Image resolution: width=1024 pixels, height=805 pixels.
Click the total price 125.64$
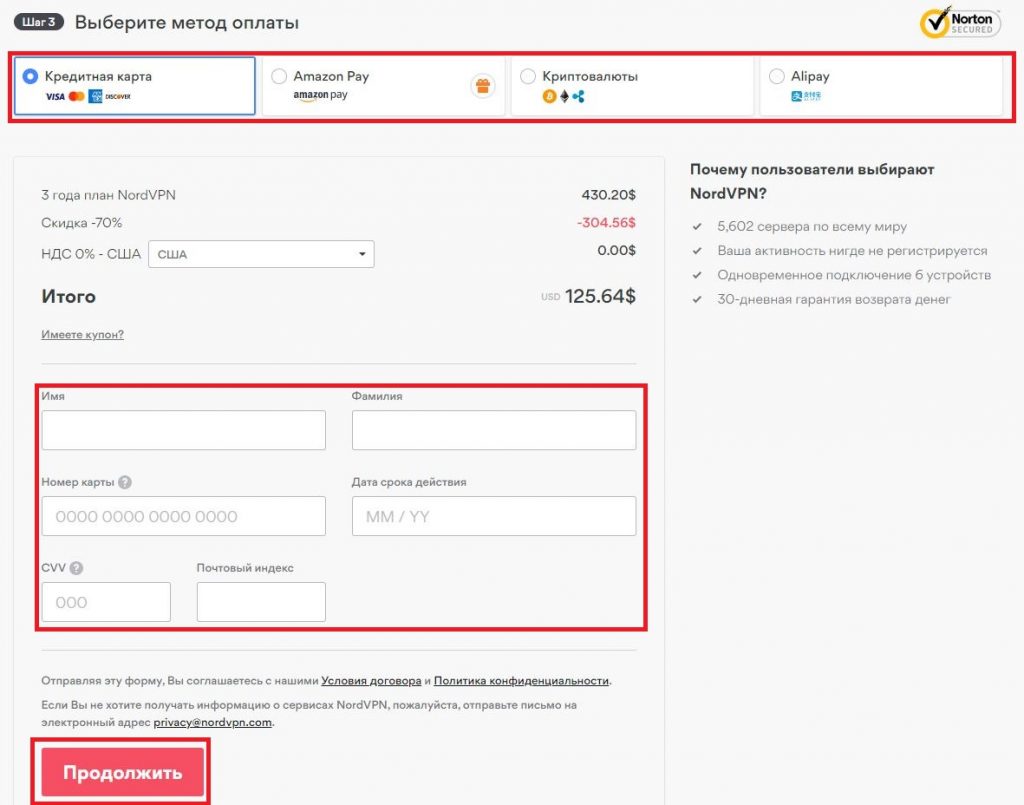tap(600, 296)
